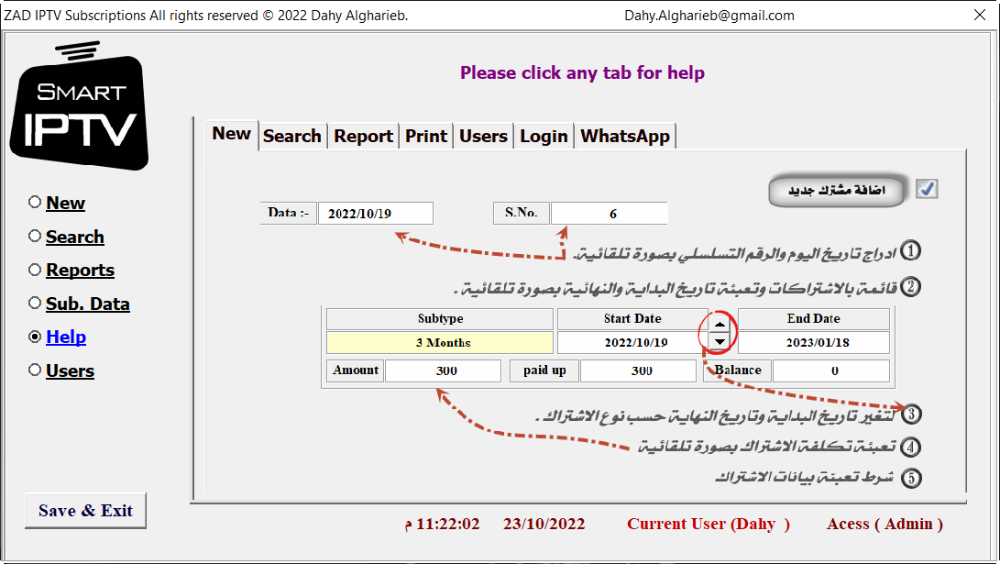Go to the WhatsApp tab

coord(625,136)
